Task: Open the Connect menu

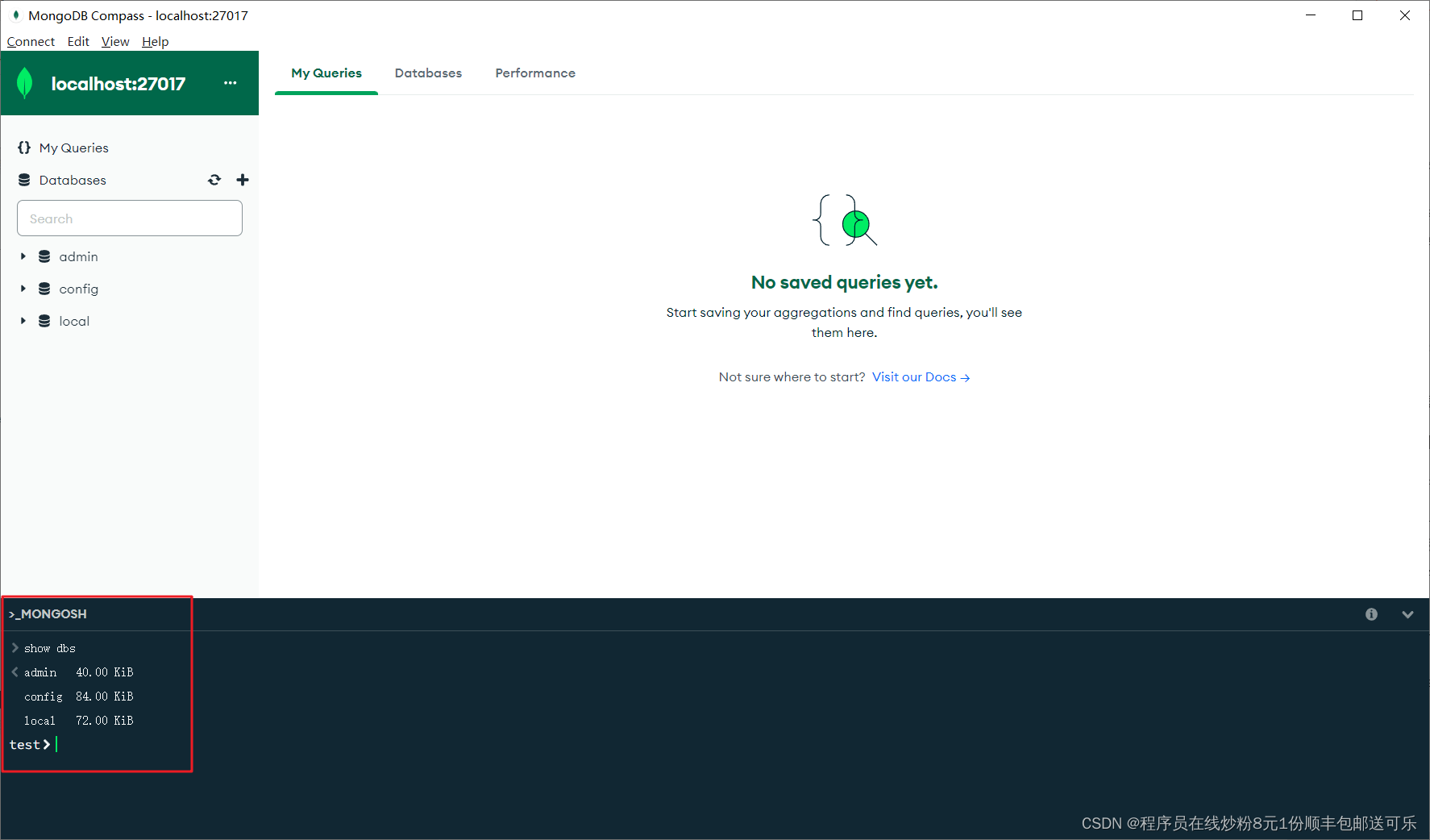Action: 31,42
